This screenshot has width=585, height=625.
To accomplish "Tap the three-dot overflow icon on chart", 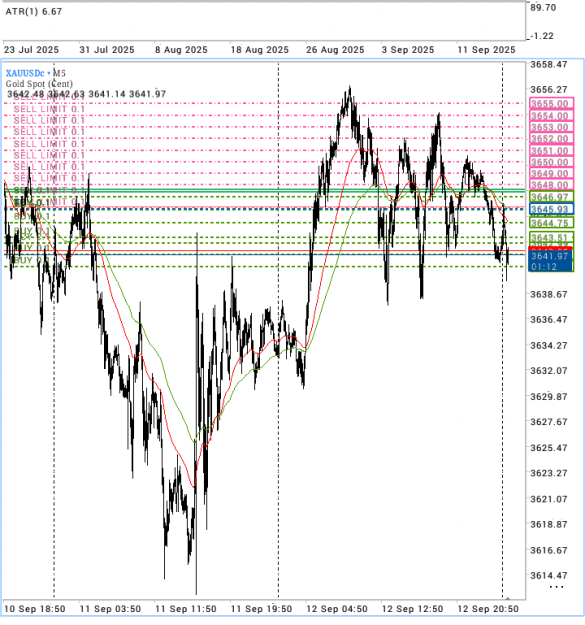I will pos(556,587).
